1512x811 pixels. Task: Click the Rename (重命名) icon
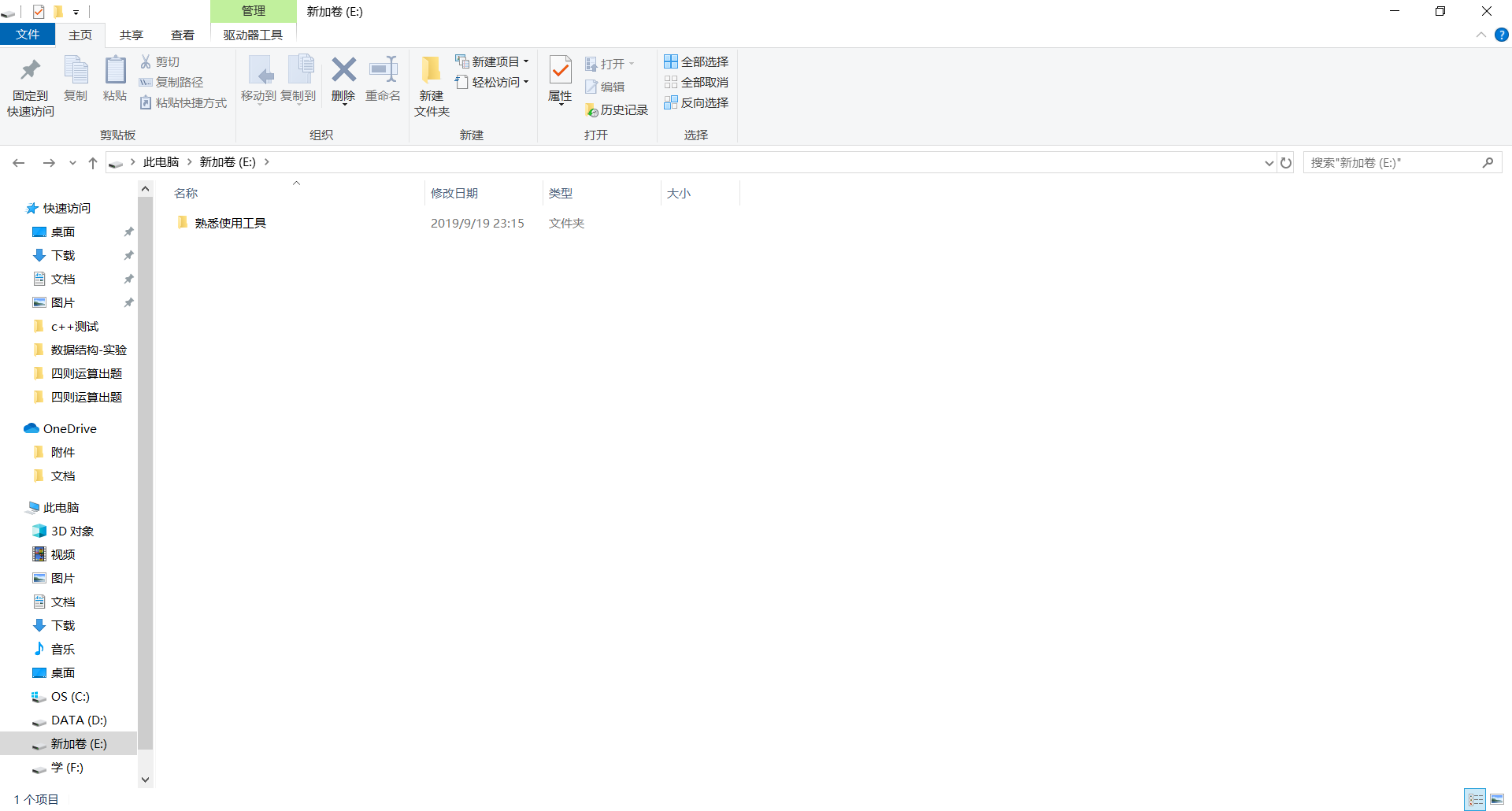pos(384,70)
